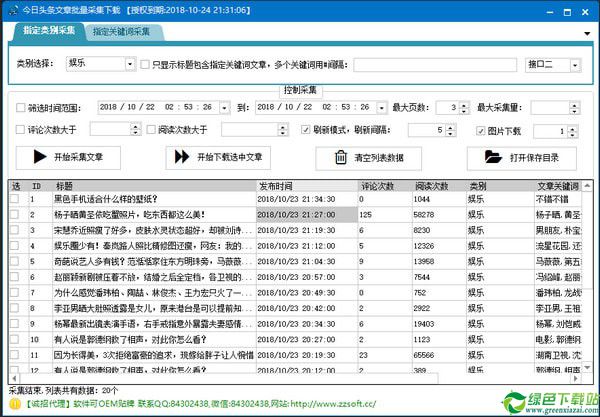
Task: Click the panel collapse arrow at top right
Action: [586, 33]
